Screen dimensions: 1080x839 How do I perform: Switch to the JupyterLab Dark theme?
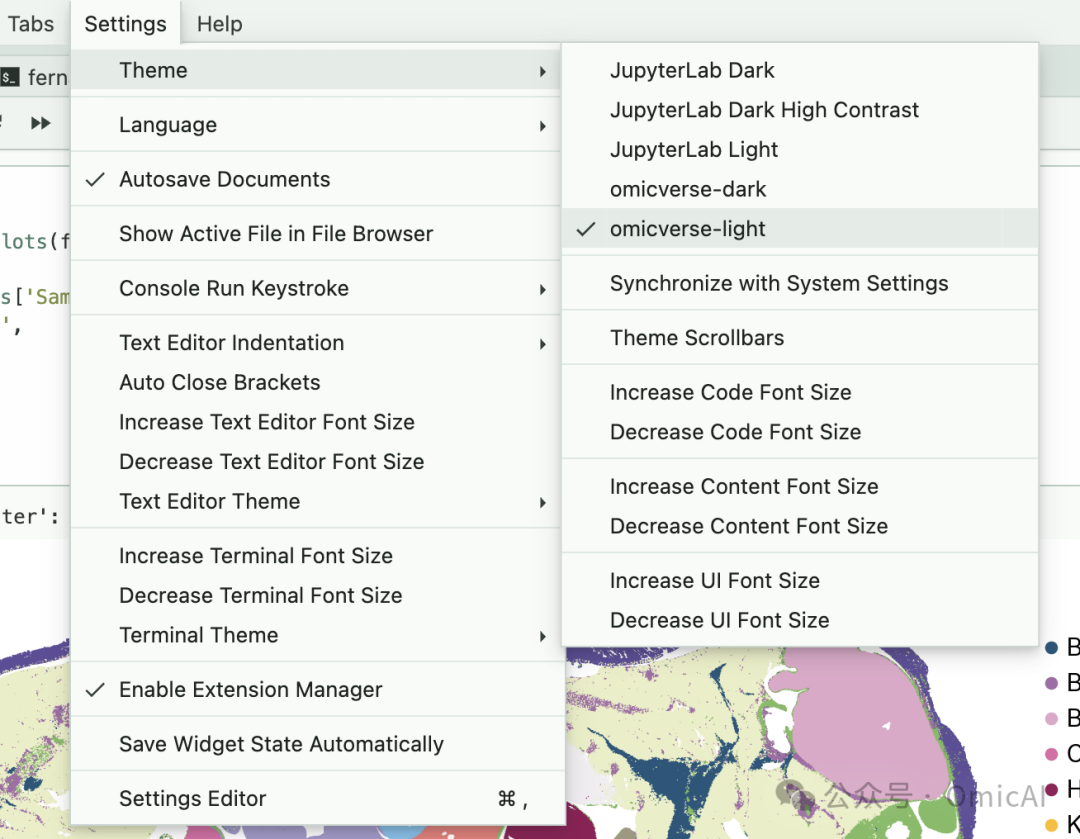point(800,70)
